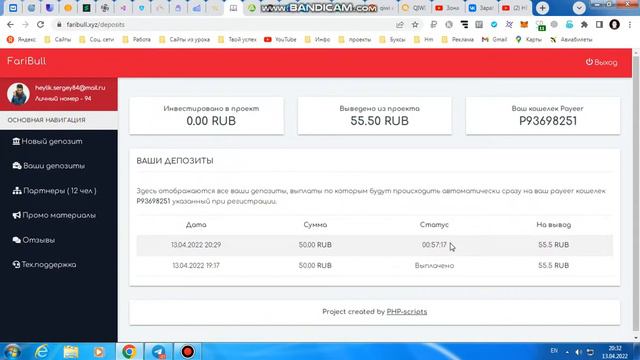Open the media player taskbar icon
This screenshot has height=360, width=640.
click(99, 351)
